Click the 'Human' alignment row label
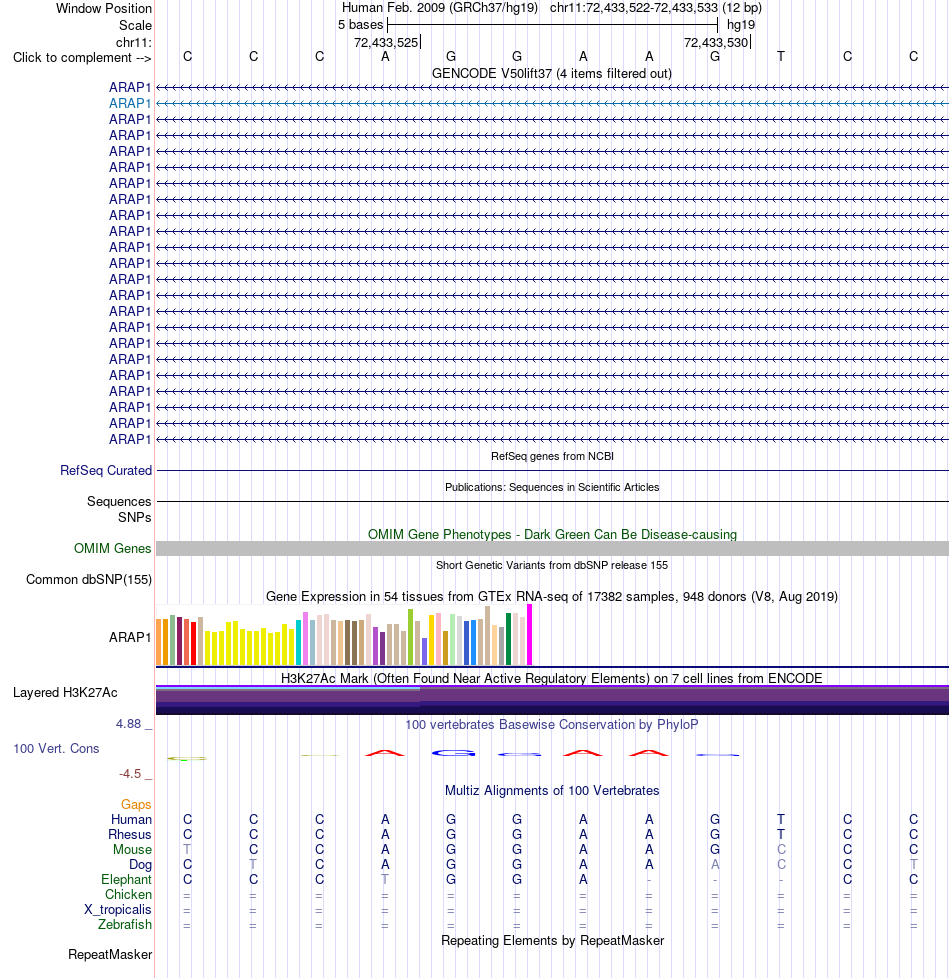 (x=131, y=820)
